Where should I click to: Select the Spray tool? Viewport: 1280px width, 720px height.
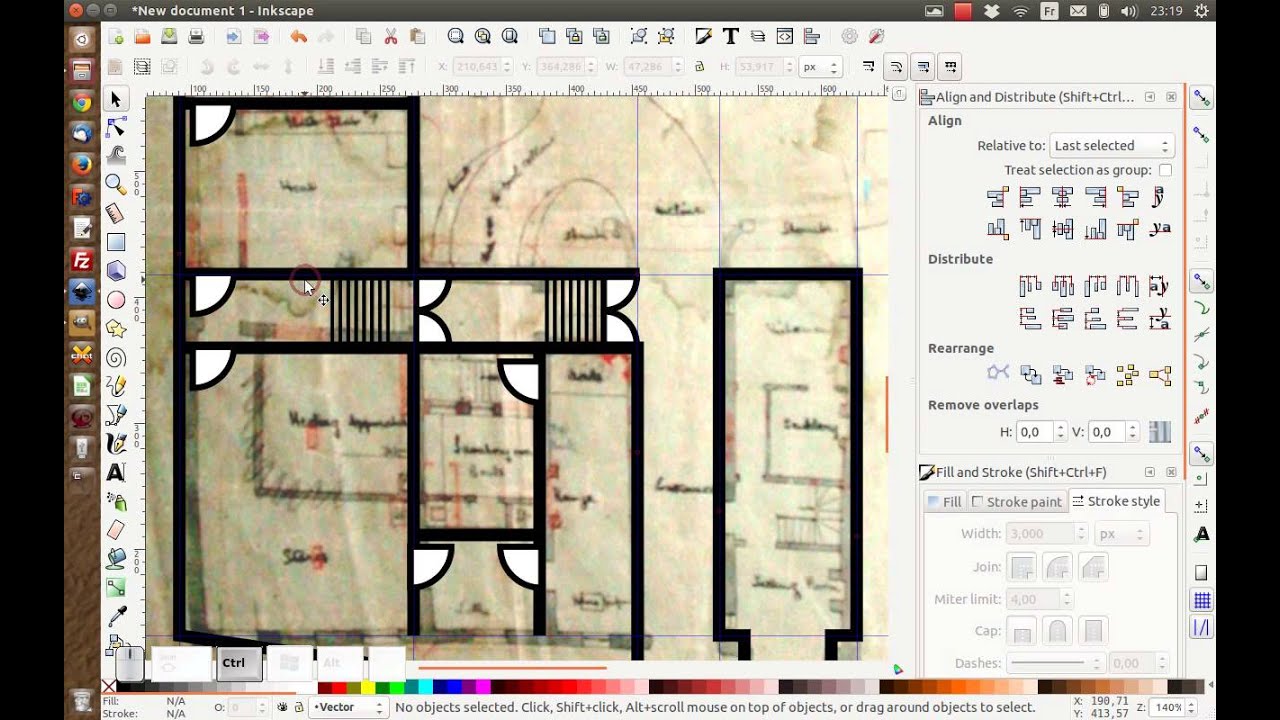pyautogui.click(x=116, y=501)
